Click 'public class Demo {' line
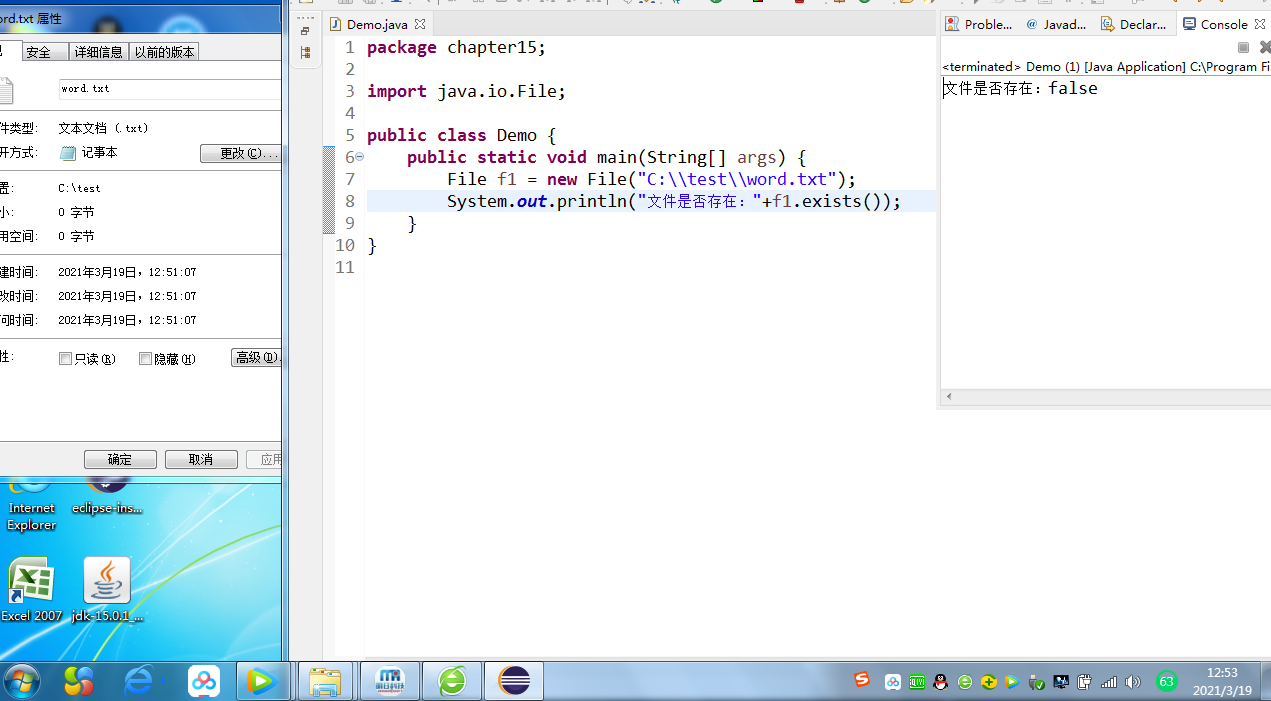The height and width of the screenshot is (701, 1271). pyautogui.click(x=461, y=135)
